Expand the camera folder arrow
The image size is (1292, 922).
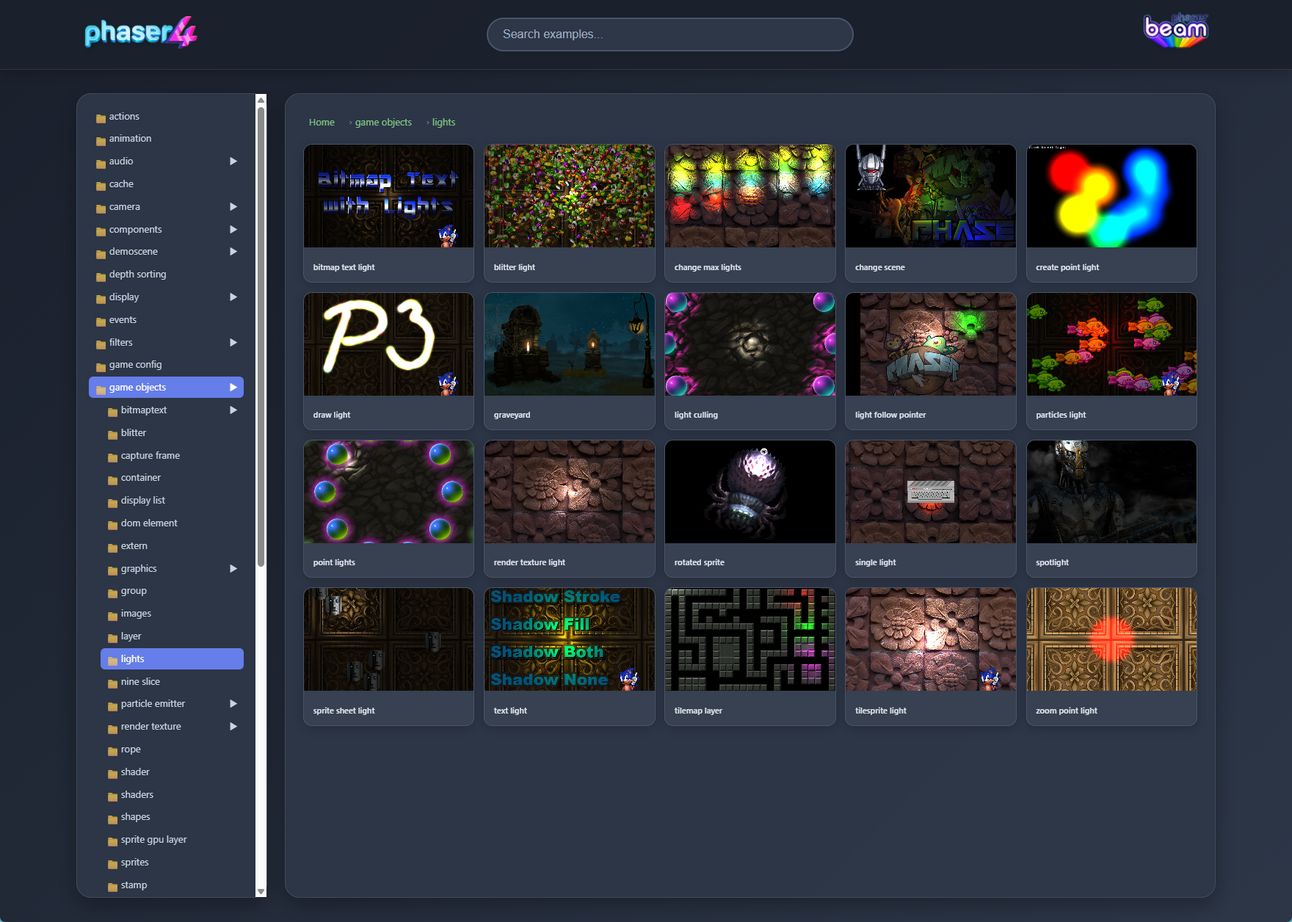pos(233,207)
